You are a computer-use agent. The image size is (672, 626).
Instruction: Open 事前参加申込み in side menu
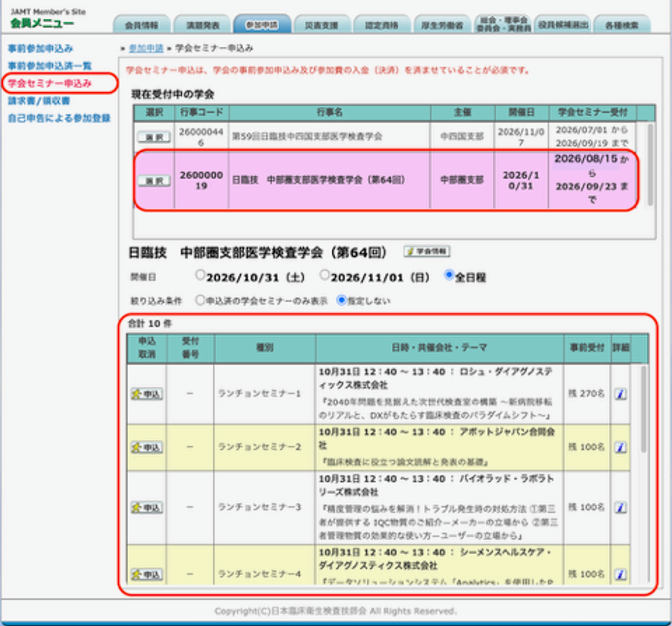[x=40, y=48]
